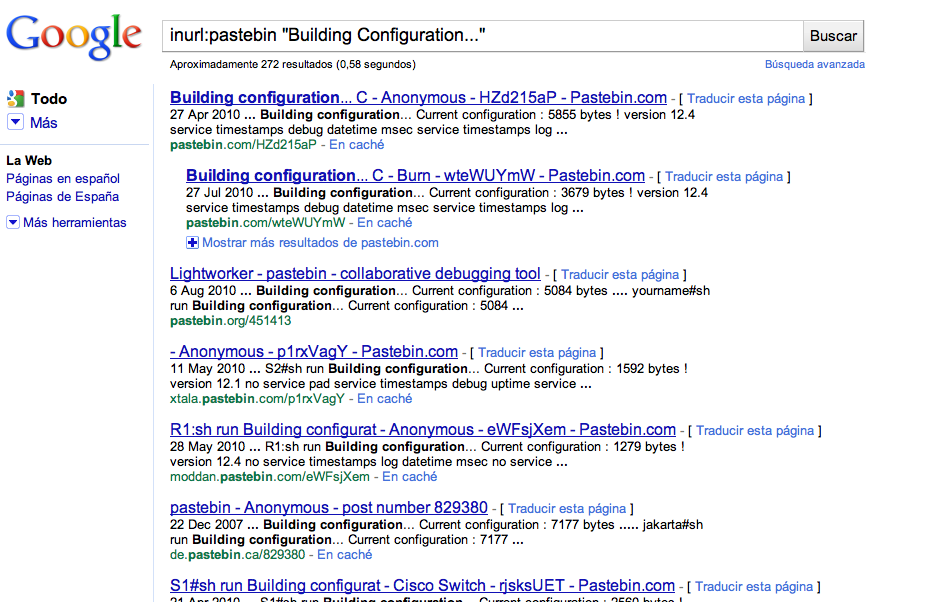Expand the Más dropdown arrow
This screenshot has width=937, height=602.
click(x=15, y=123)
